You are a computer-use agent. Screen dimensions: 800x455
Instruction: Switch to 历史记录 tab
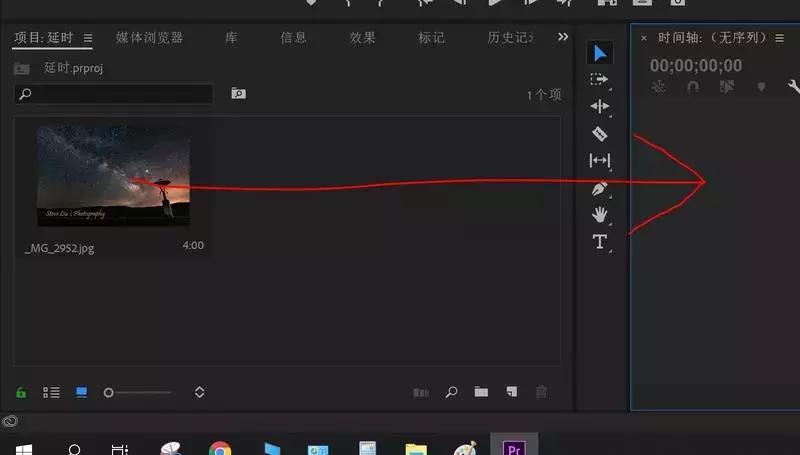point(511,38)
